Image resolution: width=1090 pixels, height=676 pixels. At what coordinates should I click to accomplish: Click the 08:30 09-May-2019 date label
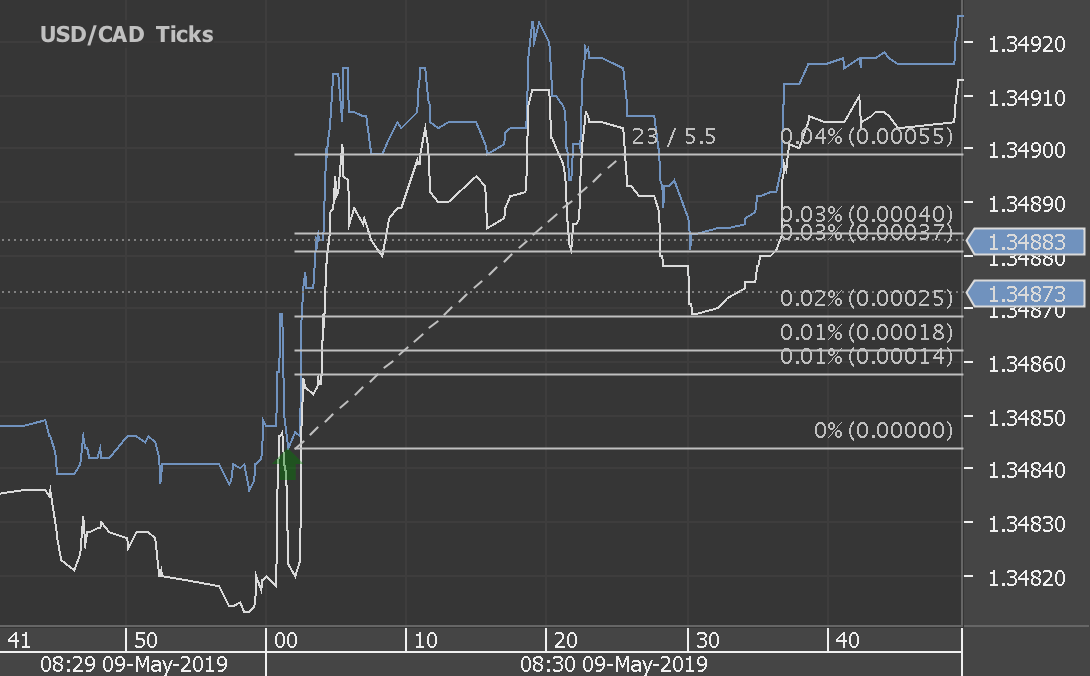tap(614, 663)
